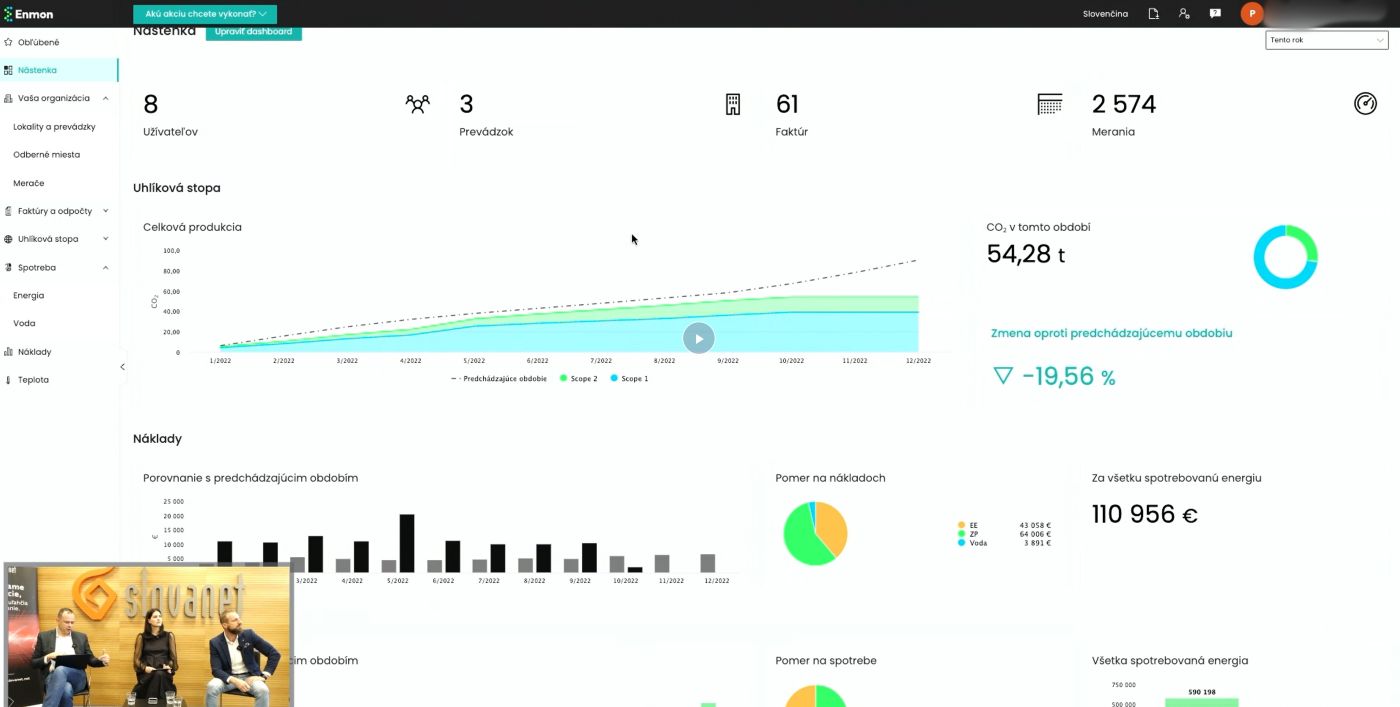Select Nástenka in the sidebar
This screenshot has width=1400, height=707.
point(59,70)
